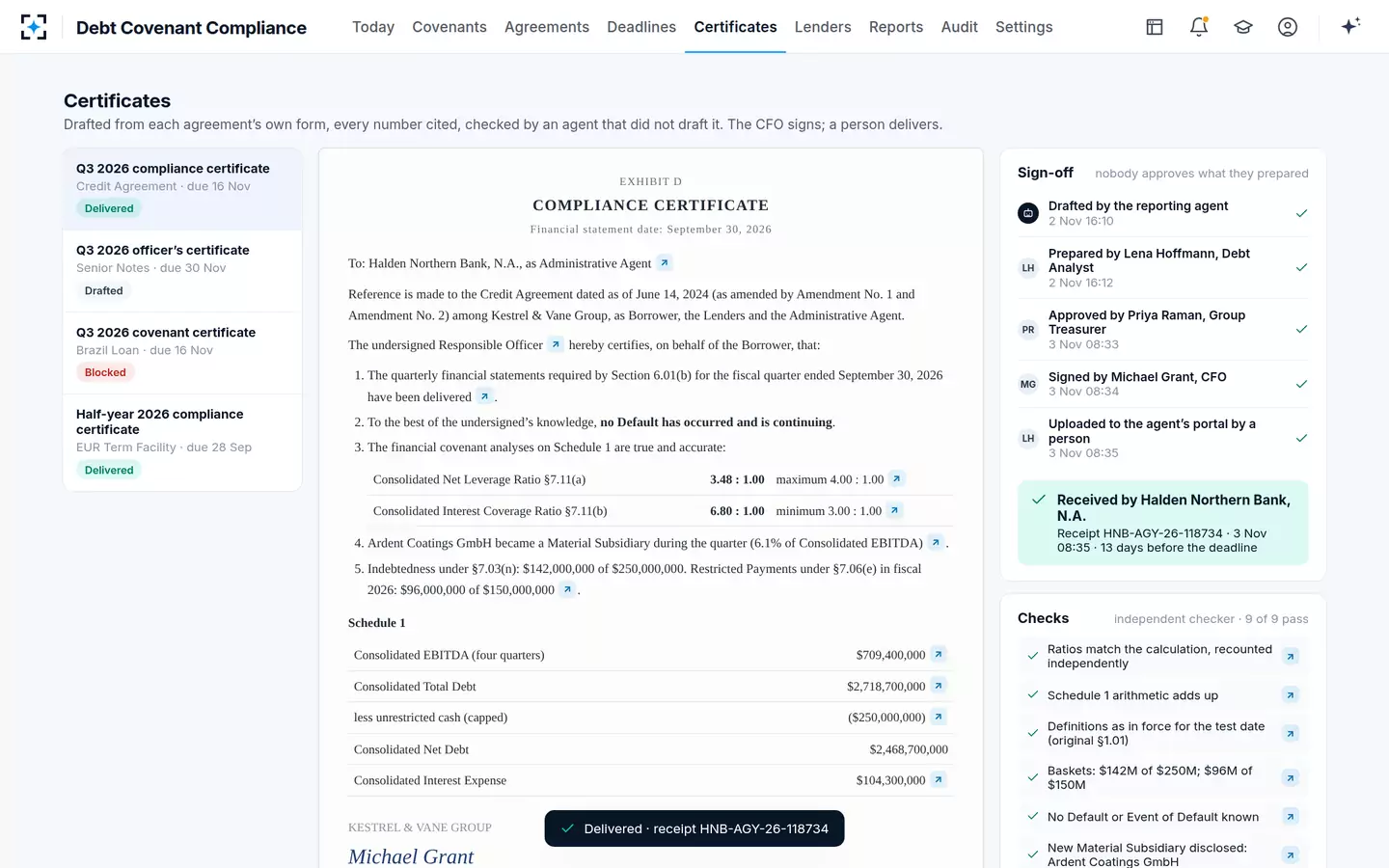The width and height of the screenshot is (1389, 868).
Task: Open the notifications bell
Action: [1199, 27]
